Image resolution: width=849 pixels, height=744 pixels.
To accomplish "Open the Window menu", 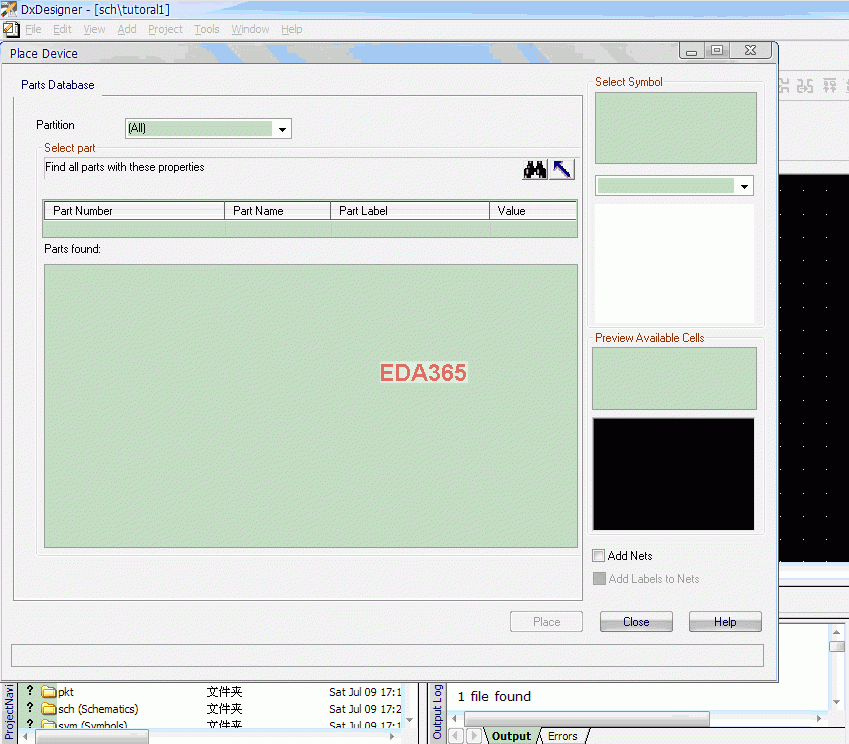I will [x=250, y=29].
